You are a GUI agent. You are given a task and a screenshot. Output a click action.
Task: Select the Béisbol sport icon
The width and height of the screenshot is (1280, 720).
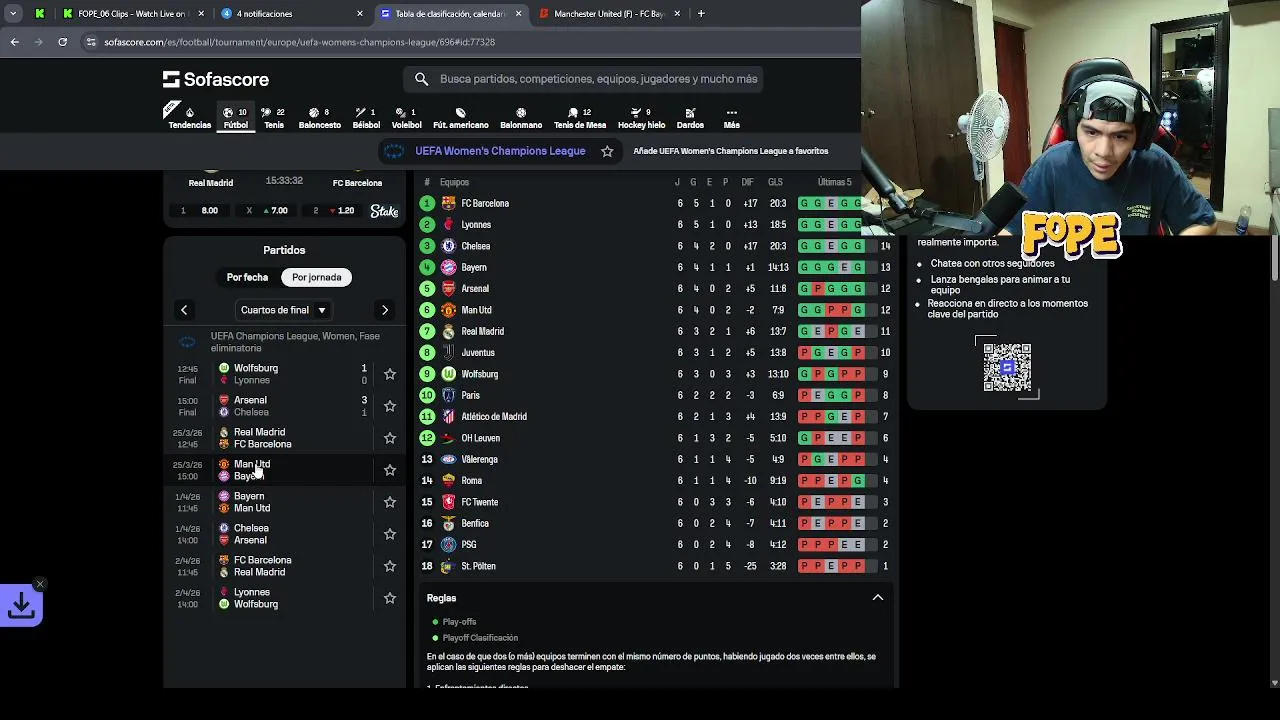366,118
